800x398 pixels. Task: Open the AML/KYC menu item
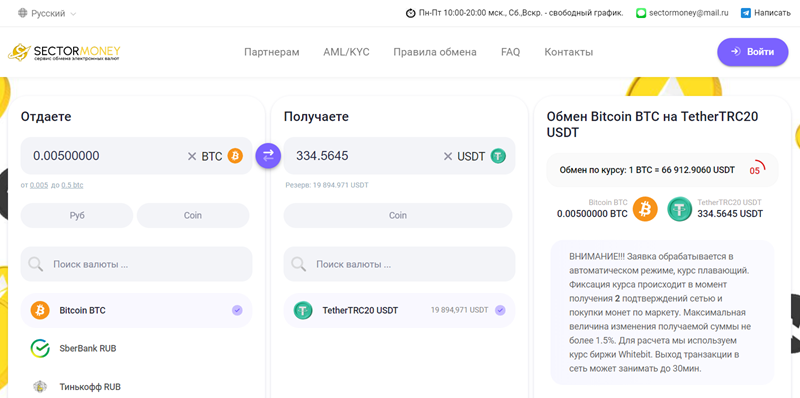pyautogui.click(x=346, y=52)
